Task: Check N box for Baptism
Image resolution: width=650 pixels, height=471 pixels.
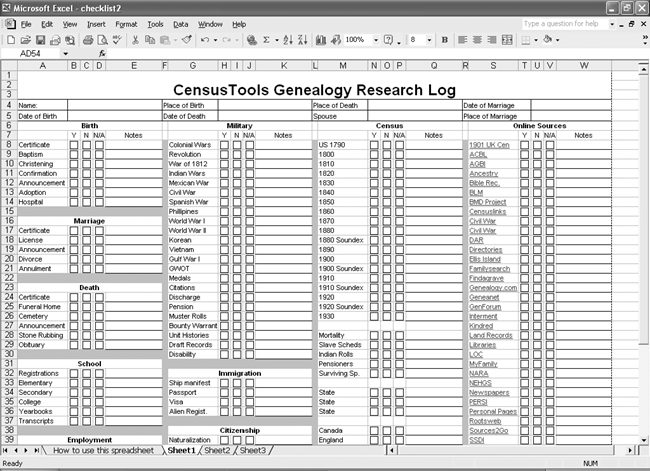Action: (87, 155)
